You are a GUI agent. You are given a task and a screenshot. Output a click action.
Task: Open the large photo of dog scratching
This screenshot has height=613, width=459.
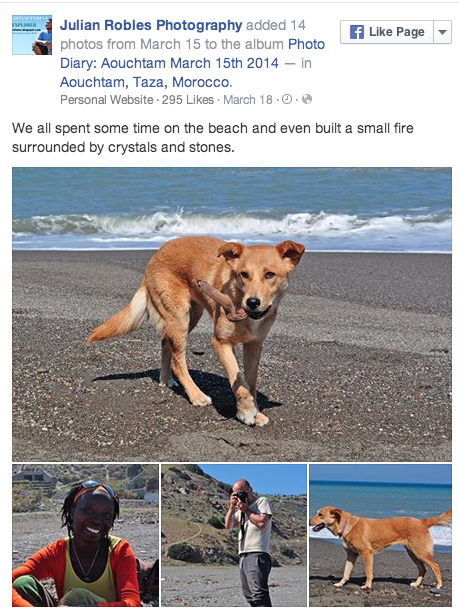232,314
